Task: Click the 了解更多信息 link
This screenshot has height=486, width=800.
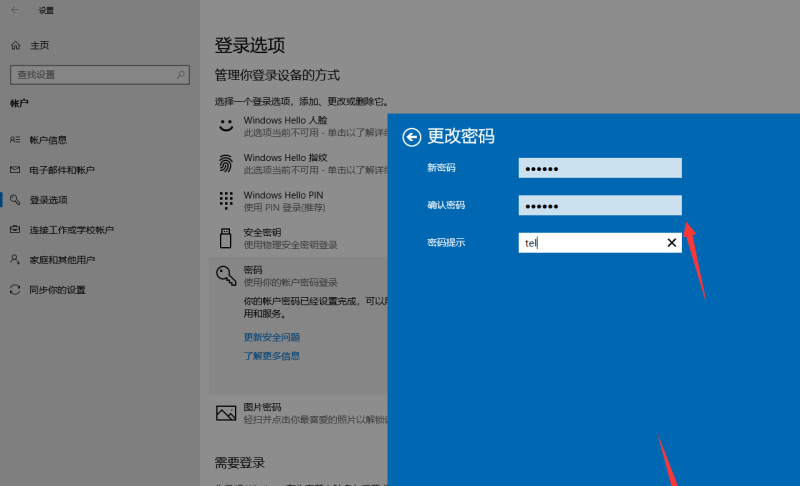Action: (x=271, y=356)
